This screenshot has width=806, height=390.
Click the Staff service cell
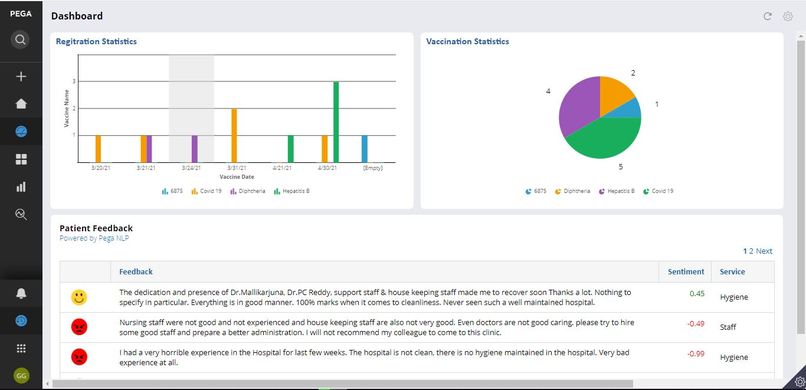coord(728,327)
